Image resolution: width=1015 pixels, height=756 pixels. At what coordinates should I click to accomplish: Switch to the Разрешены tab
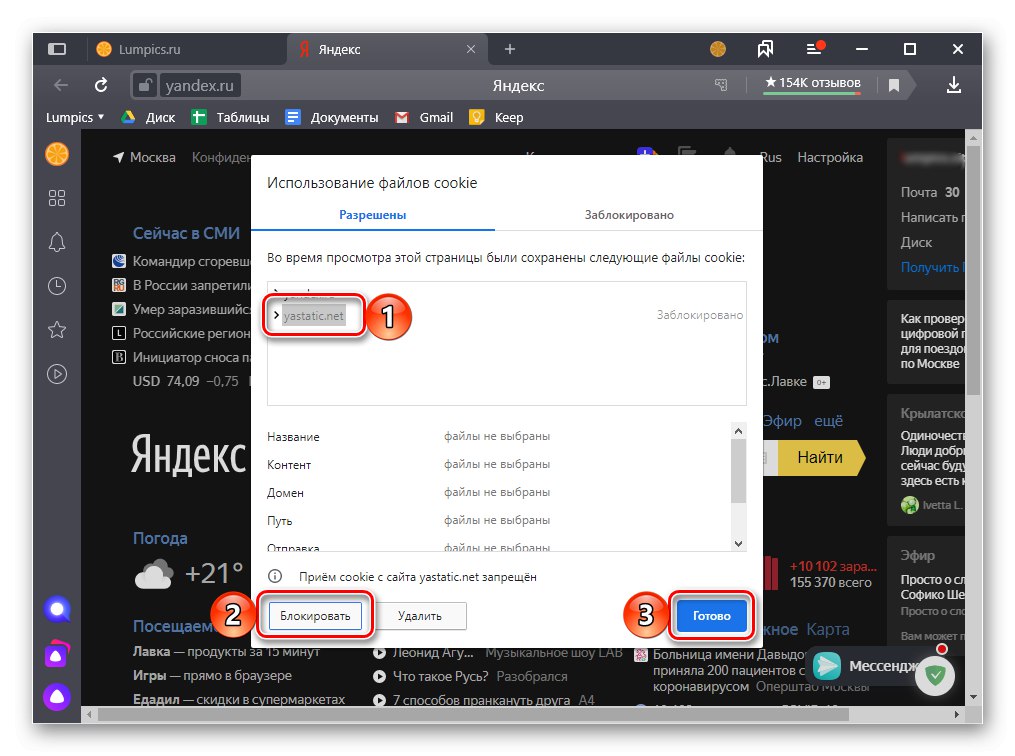pos(373,215)
